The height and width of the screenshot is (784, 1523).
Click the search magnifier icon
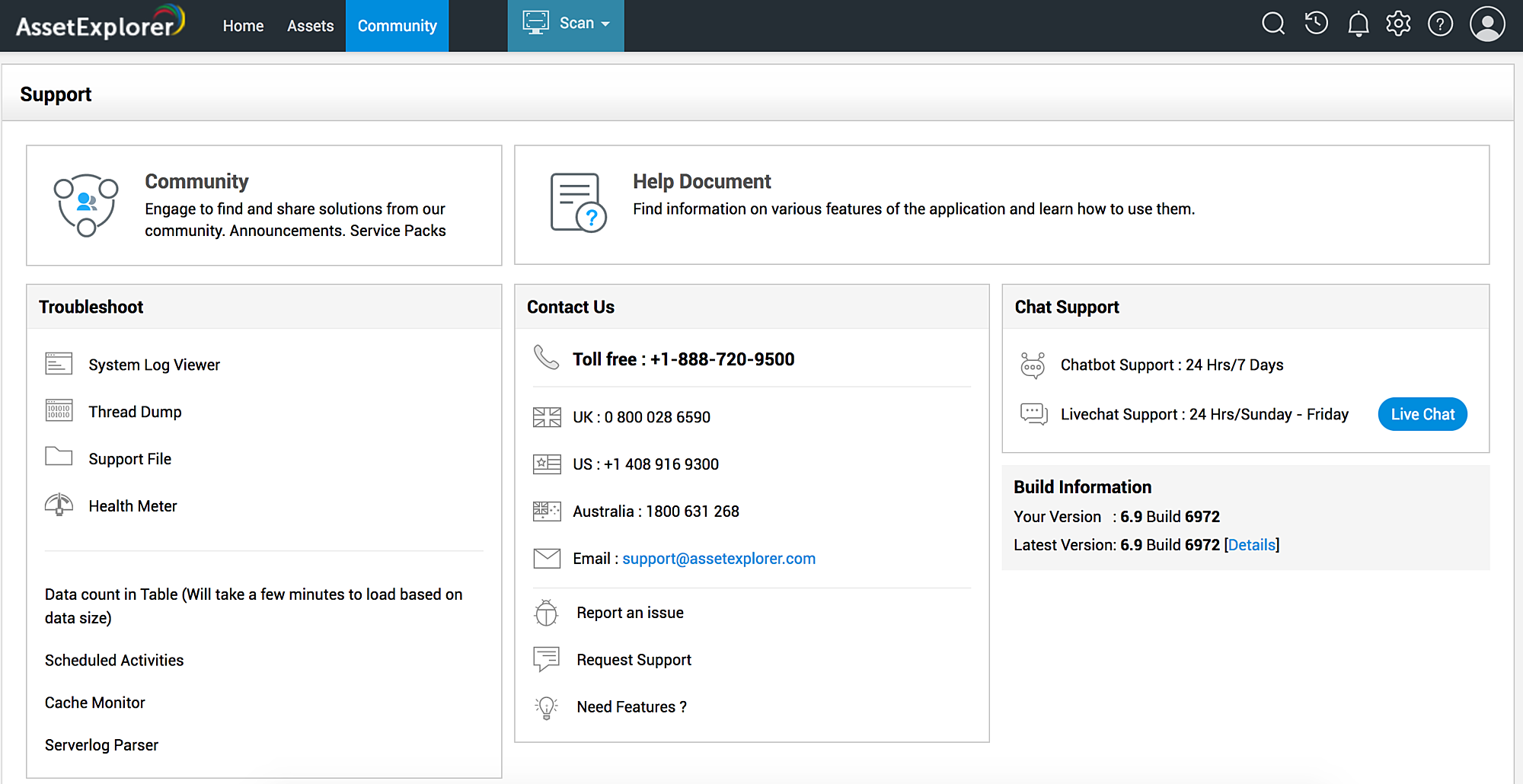1273,24
